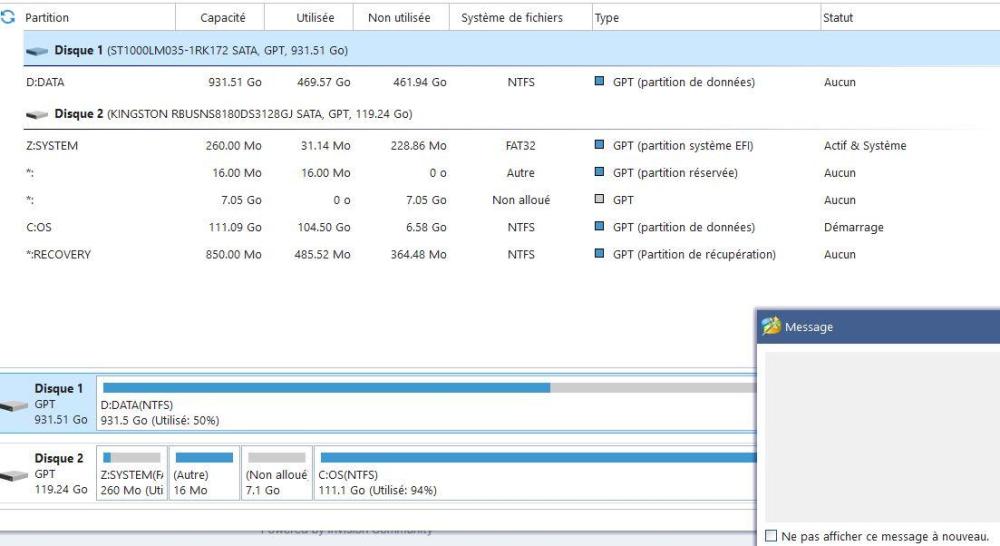
Task: Check 'Ne pas afficher ce message à nouveau'
Action: 770,536
